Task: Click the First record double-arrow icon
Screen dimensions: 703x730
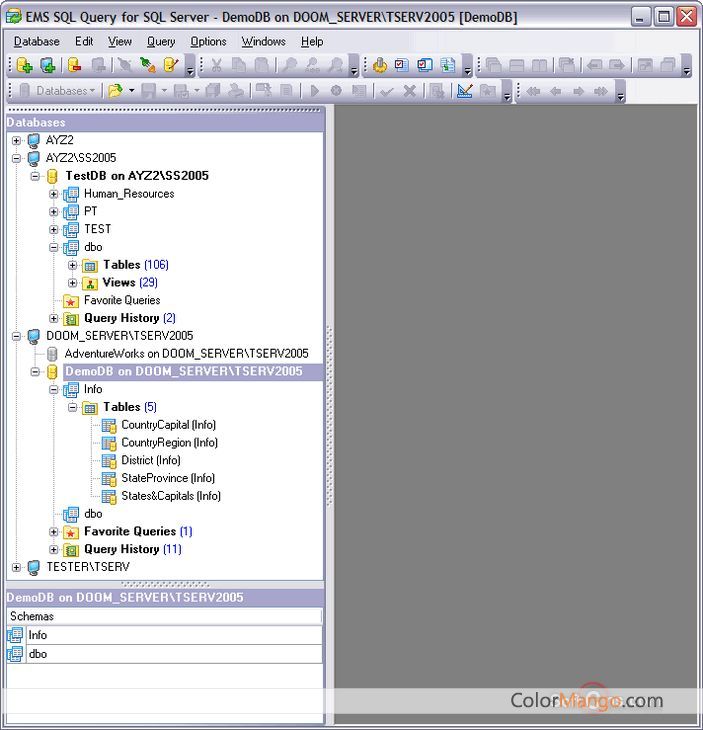Action: (x=533, y=91)
